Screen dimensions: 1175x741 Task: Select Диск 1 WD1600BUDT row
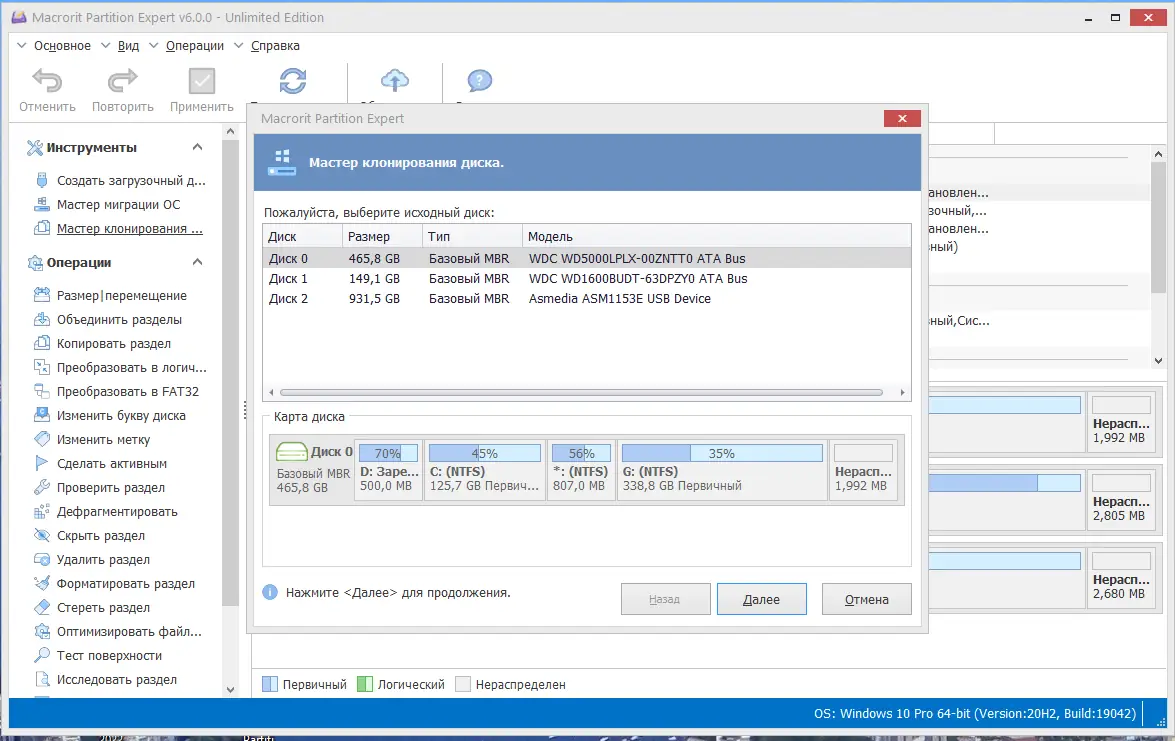pyautogui.click(x=587, y=278)
